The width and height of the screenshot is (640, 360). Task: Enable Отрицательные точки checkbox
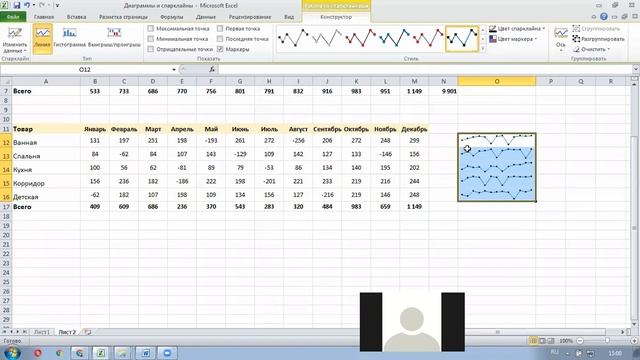(151, 49)
